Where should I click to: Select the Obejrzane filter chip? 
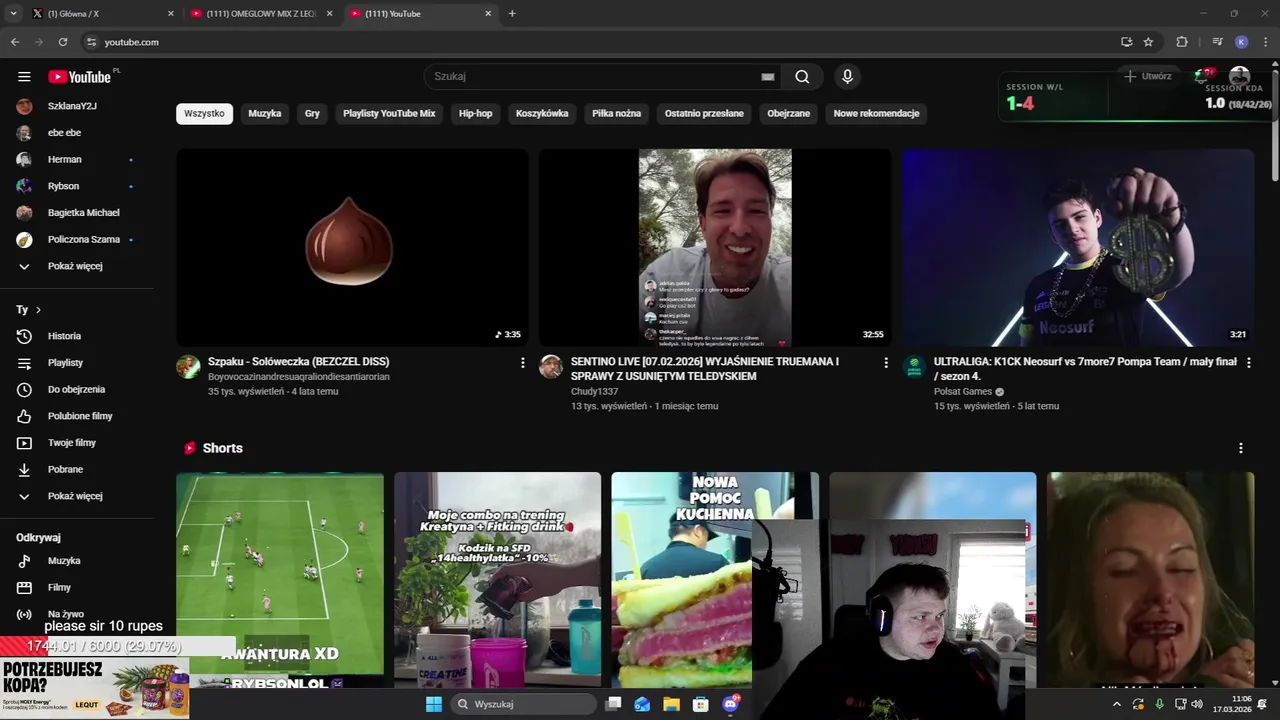[x=789, y=114]
